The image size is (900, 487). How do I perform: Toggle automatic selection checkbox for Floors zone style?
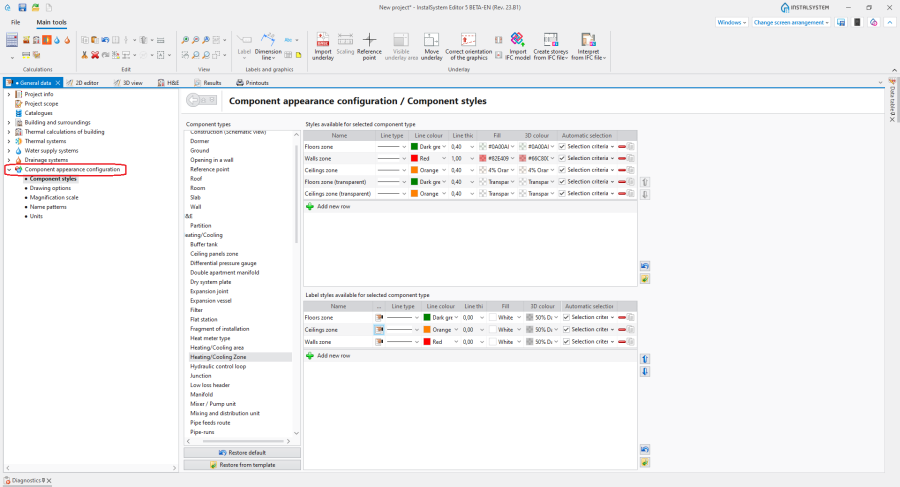click(x=562, y=146)
